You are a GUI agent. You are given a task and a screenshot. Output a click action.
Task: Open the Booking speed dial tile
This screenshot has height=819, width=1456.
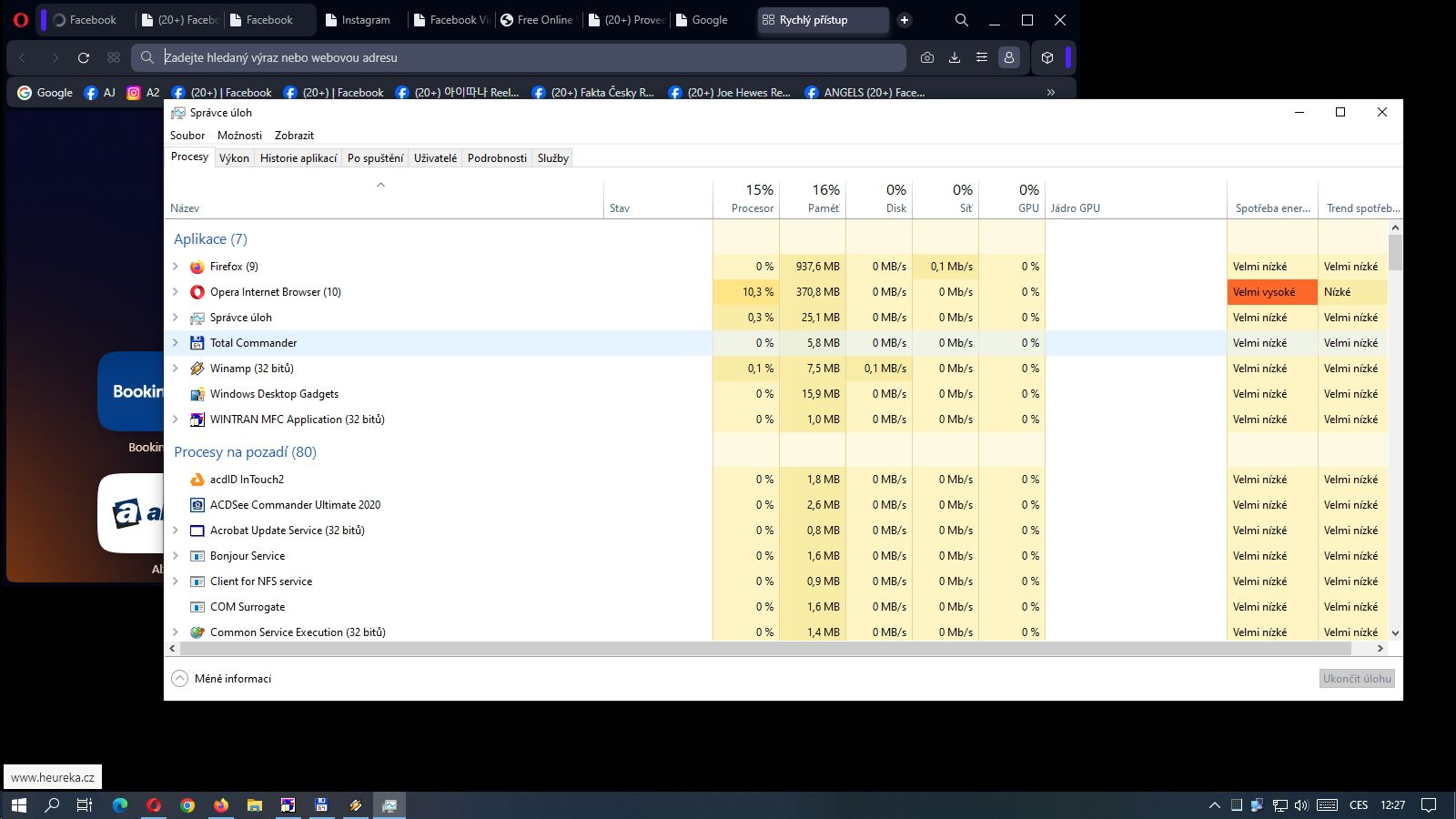(131, 391)
